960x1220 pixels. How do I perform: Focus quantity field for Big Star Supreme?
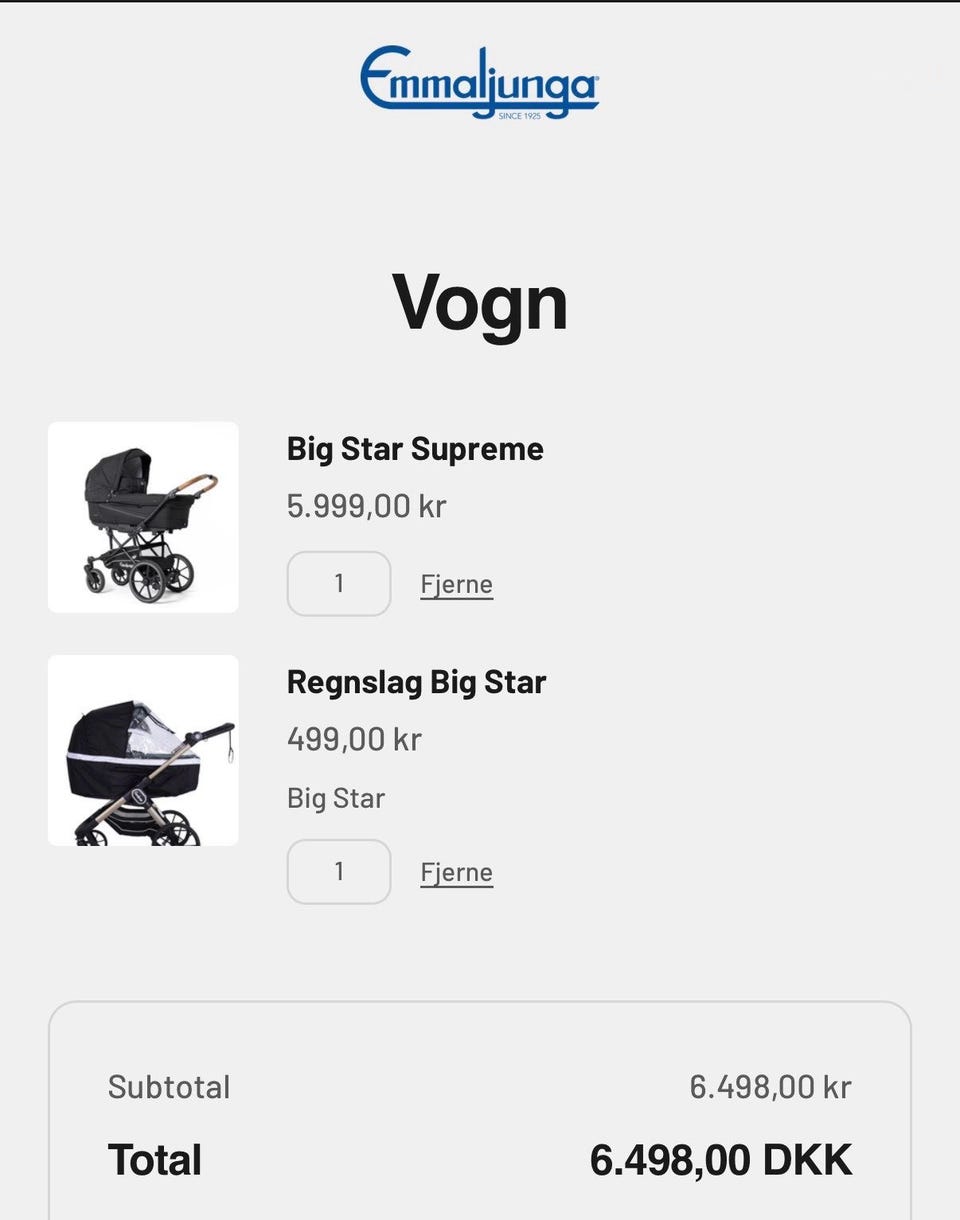tap(339, 584)
